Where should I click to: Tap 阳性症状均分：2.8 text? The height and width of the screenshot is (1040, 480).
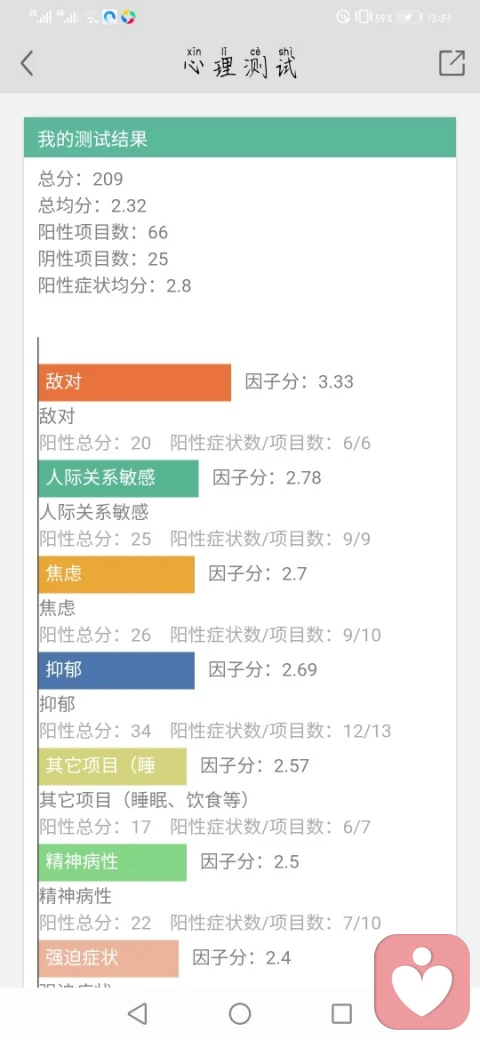(115, 286)
